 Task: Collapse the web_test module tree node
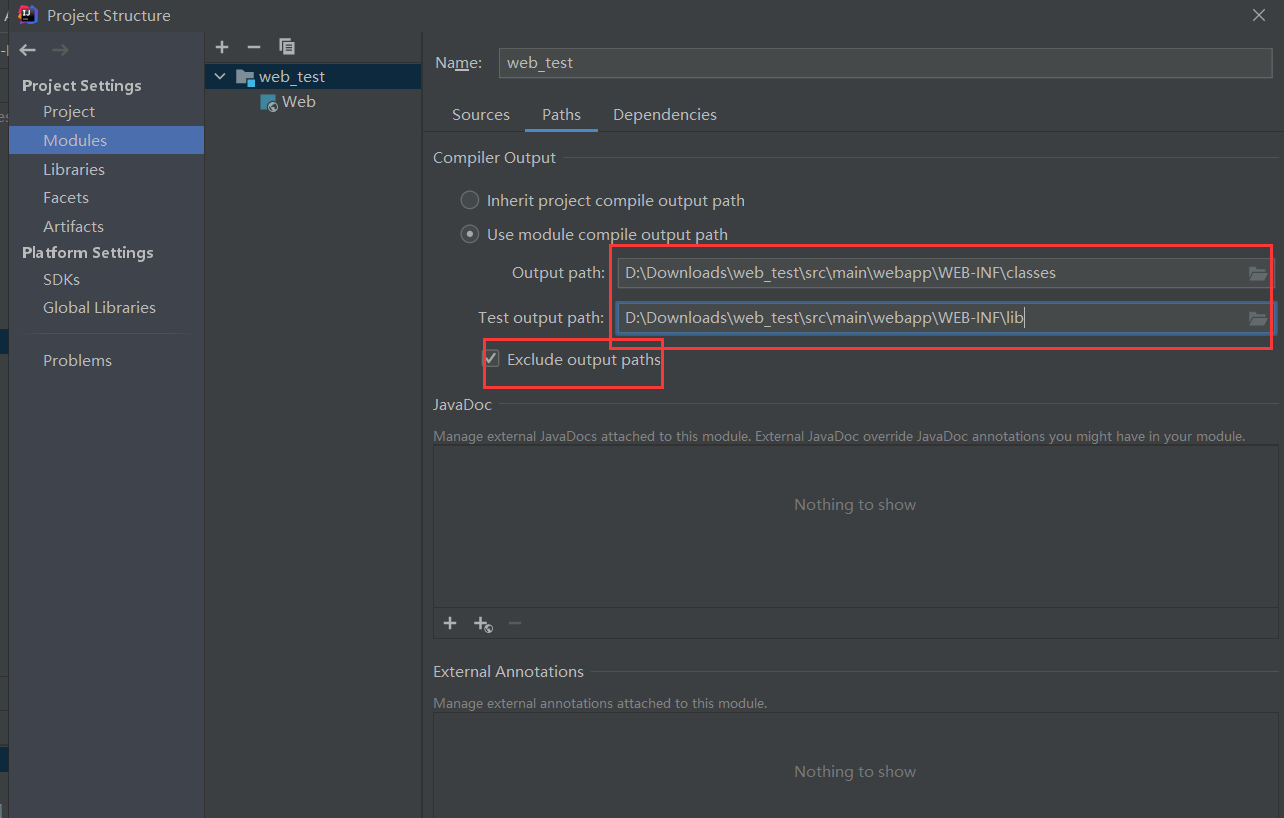(x=220, y=76)
